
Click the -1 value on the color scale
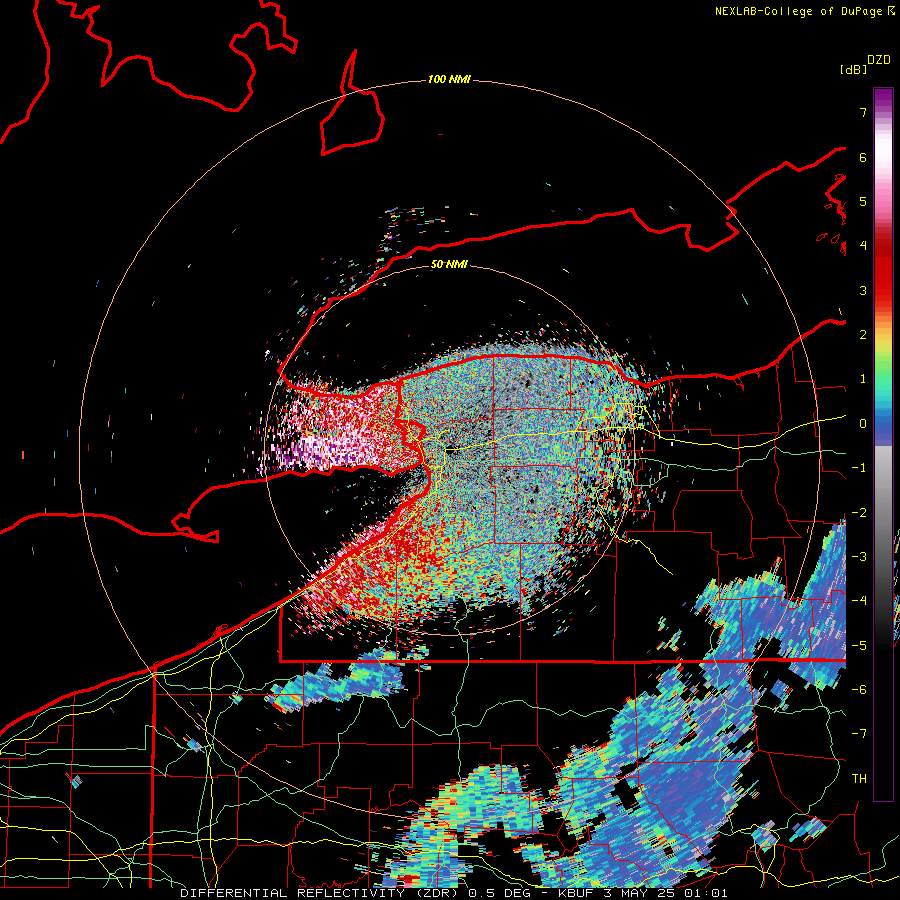tap(859, 468)
